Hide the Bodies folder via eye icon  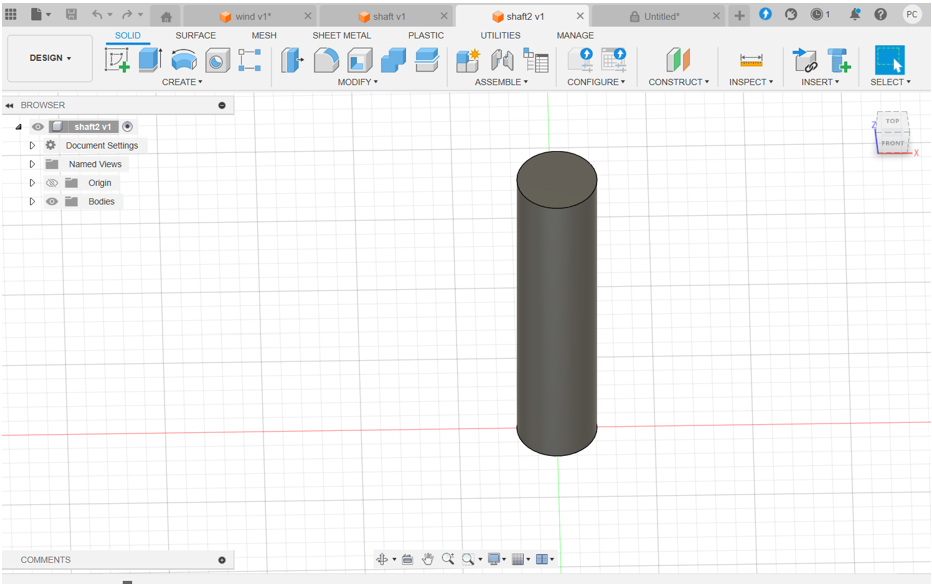tap(52, 202)
